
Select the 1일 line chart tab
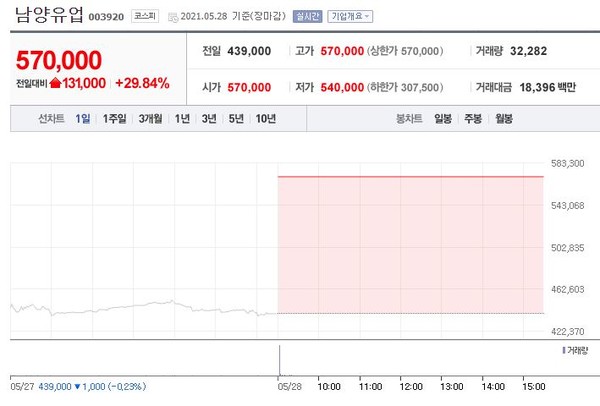click(83, 119)
